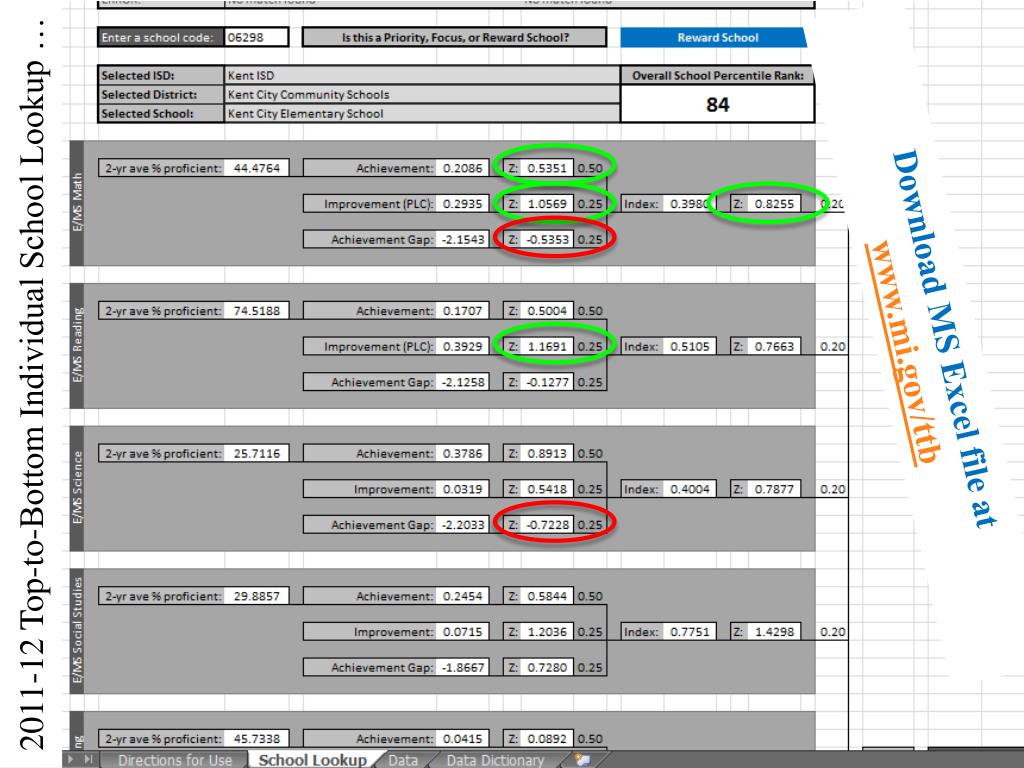Switch to the Directions for Use tab
Screen dimensions: 1024x768
tap(174, 760)
